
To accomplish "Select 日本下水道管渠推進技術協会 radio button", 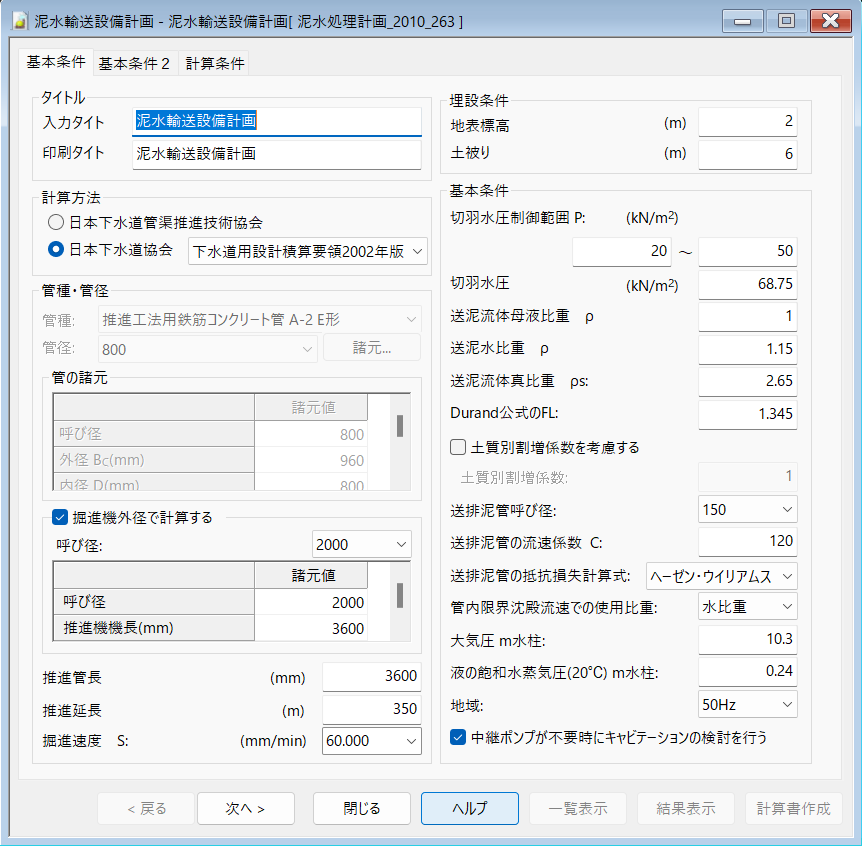I will (x=57, y=222).
